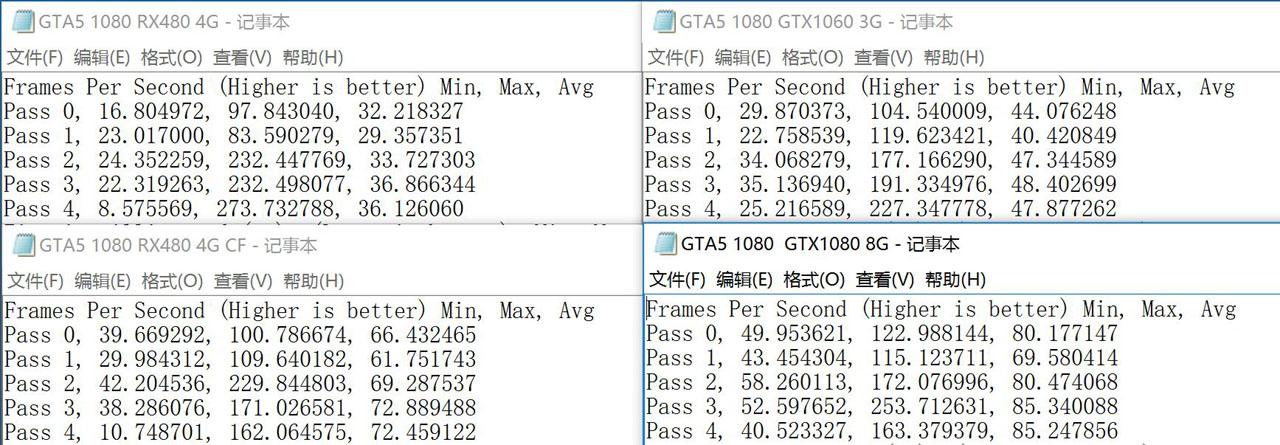Click Notepad icon of GTX1060 3G window
1280x445 pixels.
click(663, 21)
